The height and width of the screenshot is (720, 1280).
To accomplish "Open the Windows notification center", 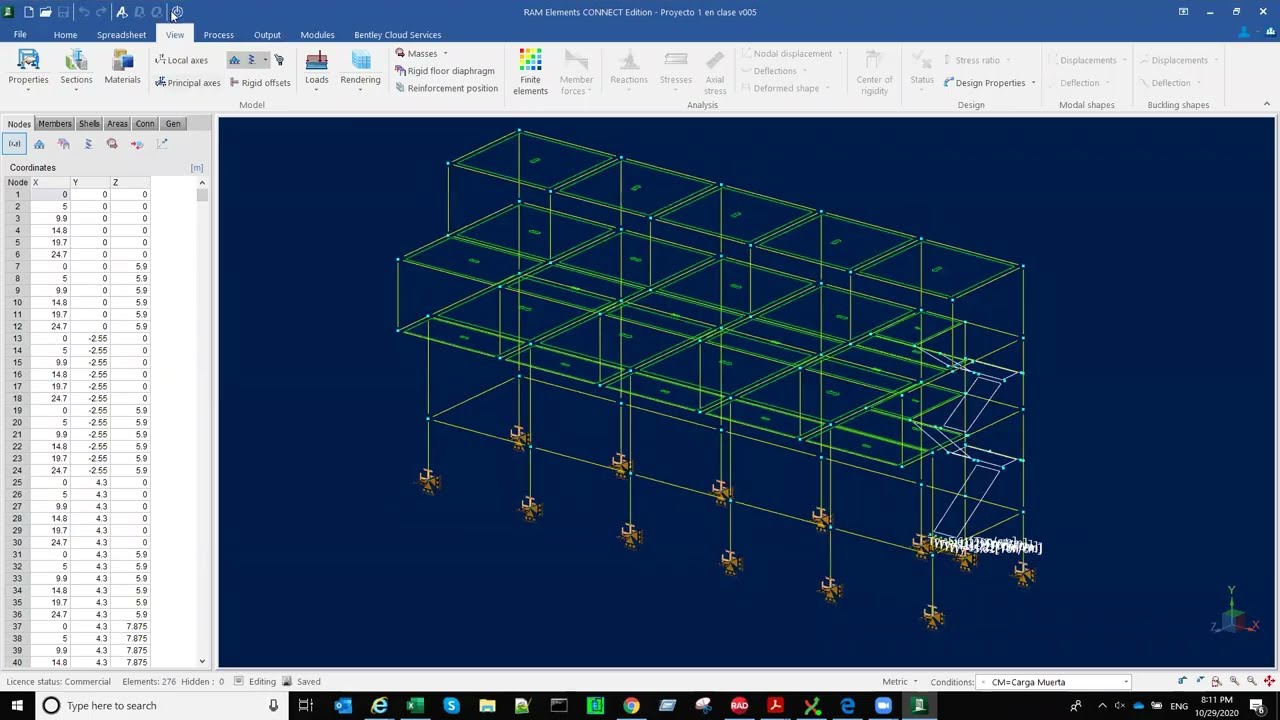I will pyautogui.click(x=1257, y=706).
